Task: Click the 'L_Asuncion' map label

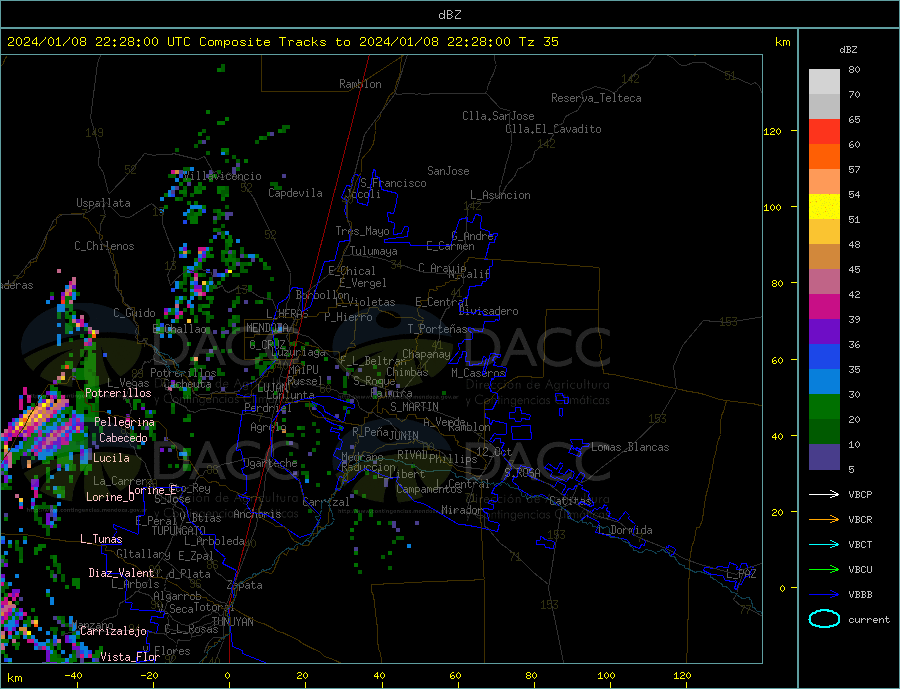Action: (500, 195)
